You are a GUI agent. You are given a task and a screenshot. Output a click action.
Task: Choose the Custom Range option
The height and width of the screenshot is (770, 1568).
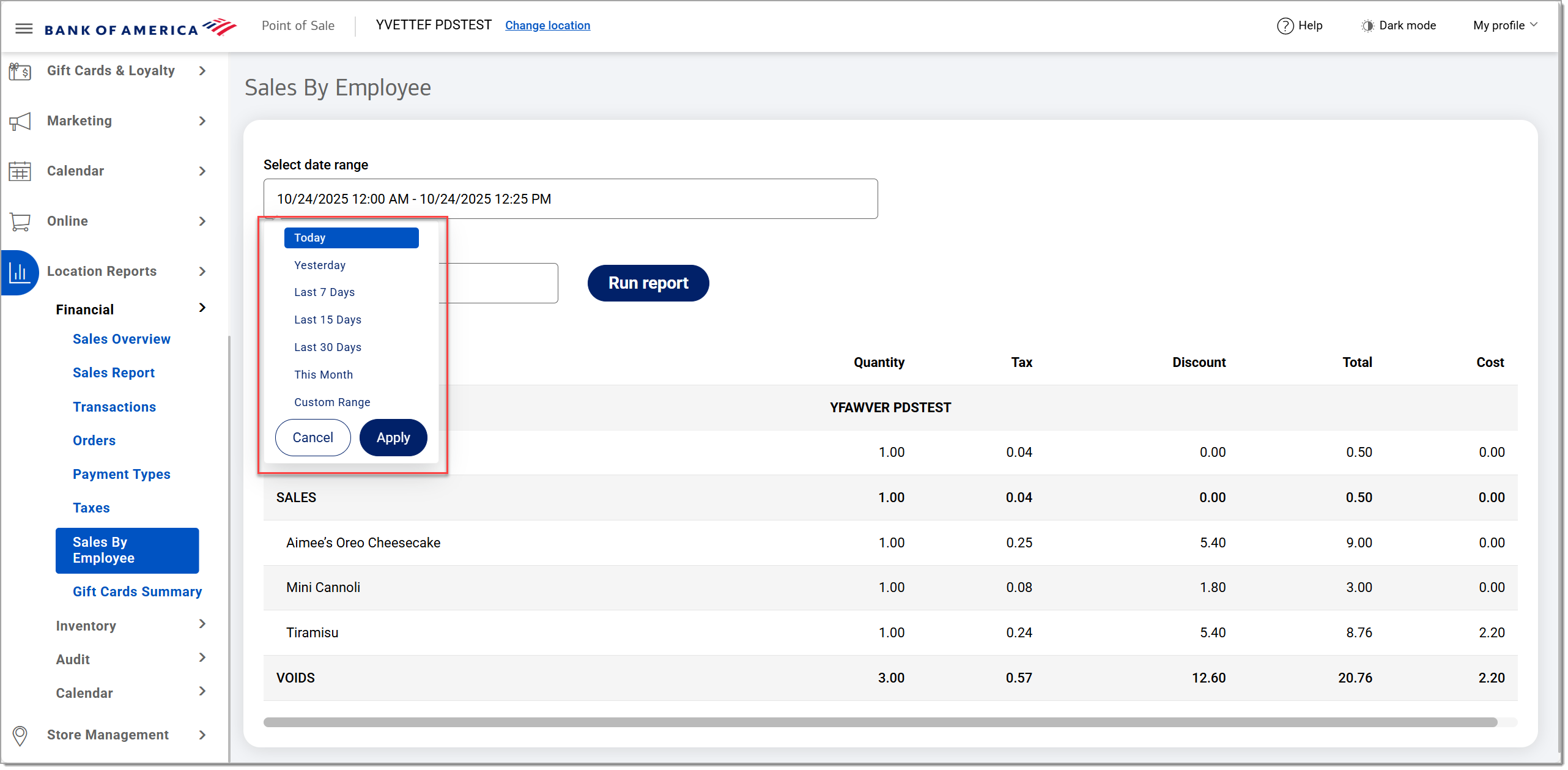(x=332, y=402)
